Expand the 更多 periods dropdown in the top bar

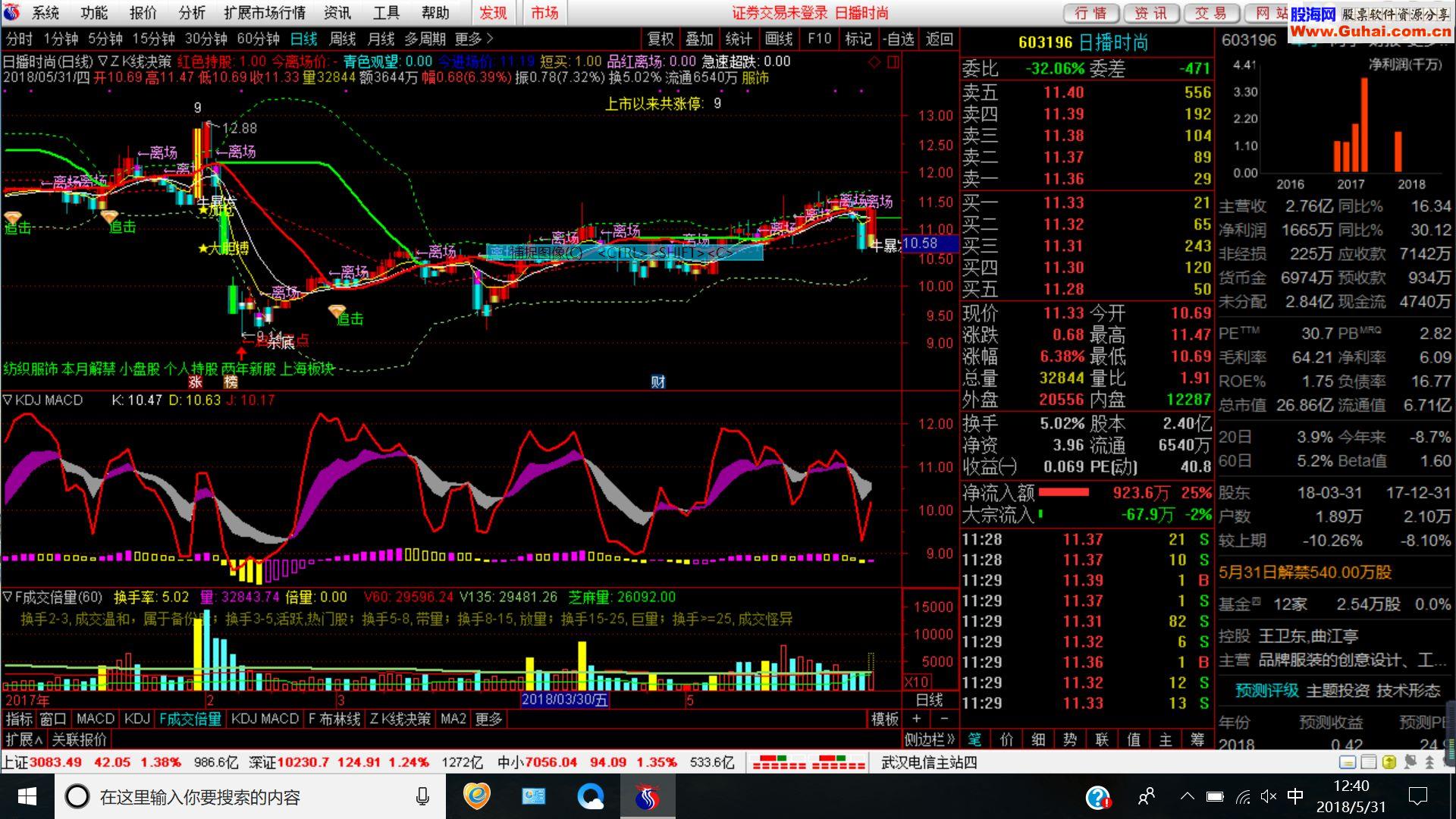[x=474, y=39]
